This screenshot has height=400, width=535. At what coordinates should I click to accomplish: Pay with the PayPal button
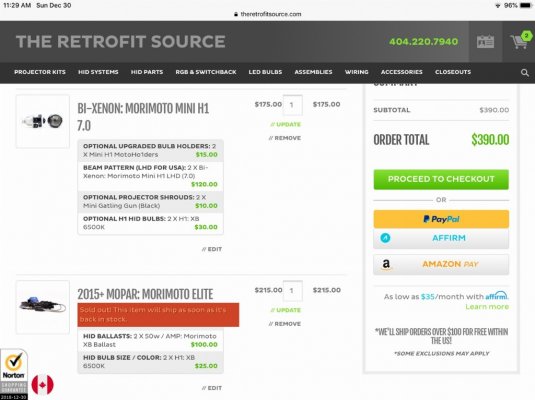pos(441,219)
